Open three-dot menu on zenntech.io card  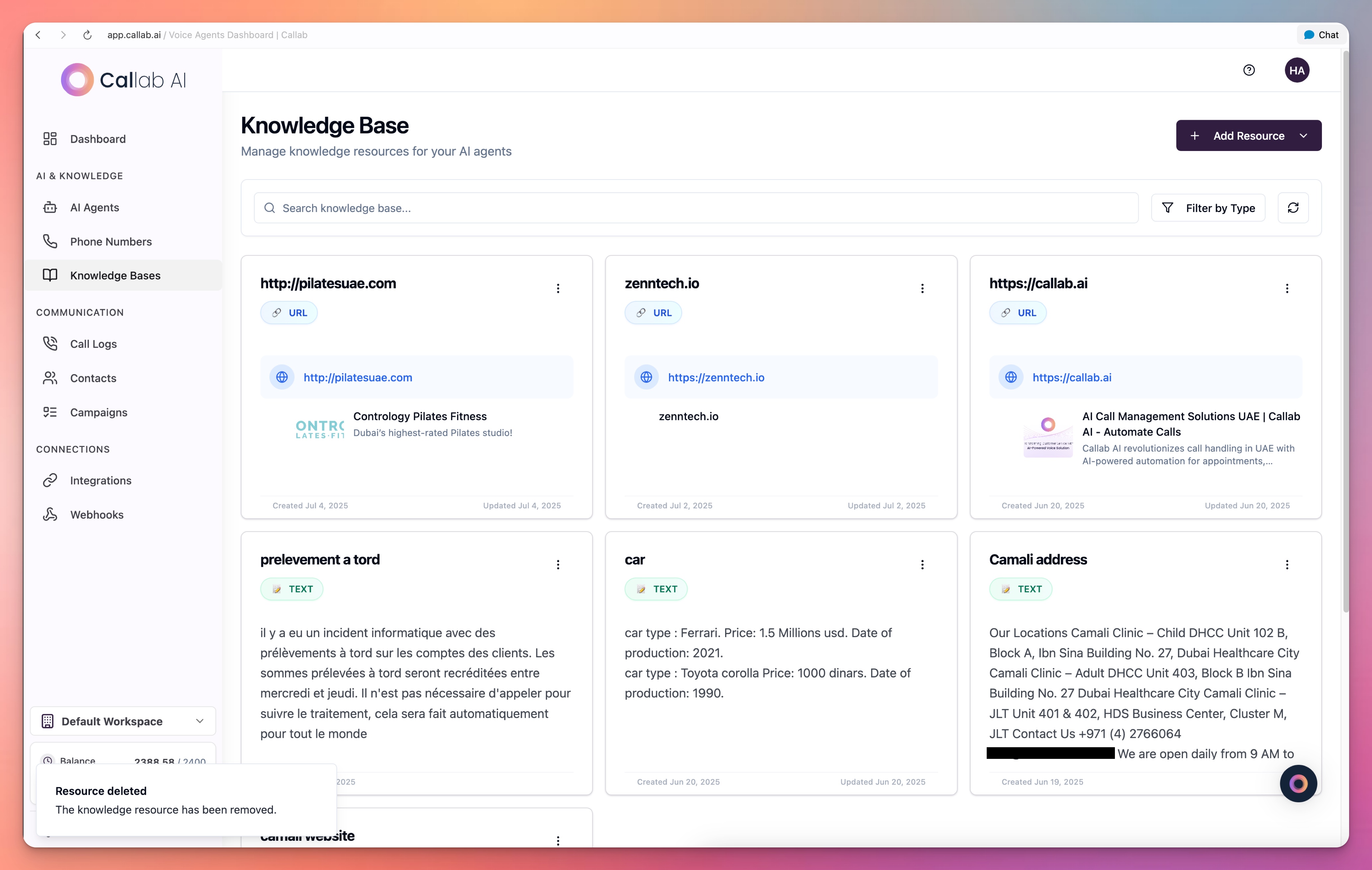coord(922,288)
